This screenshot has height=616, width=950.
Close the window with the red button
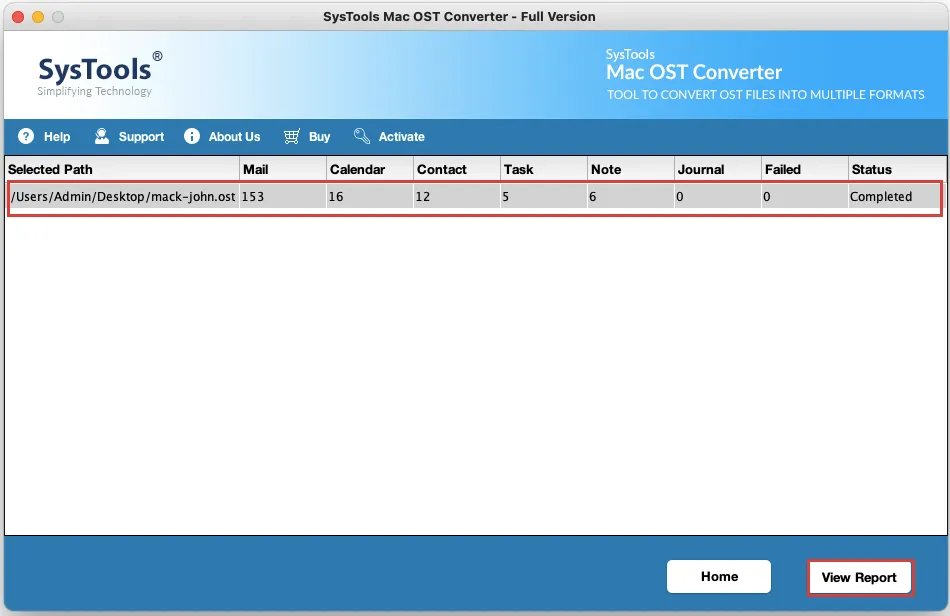18,17
